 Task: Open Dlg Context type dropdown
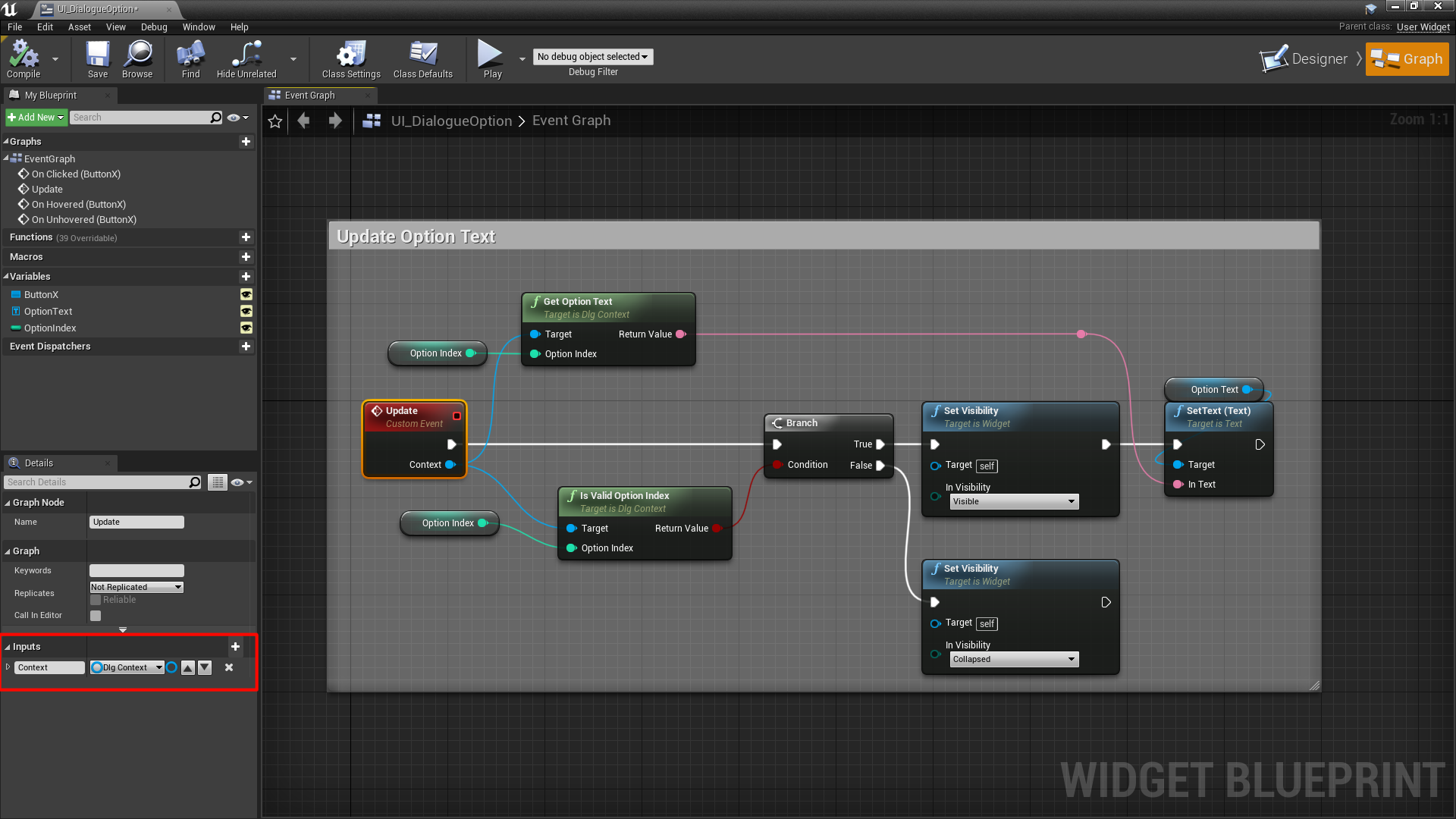click(x=127, y=668)
